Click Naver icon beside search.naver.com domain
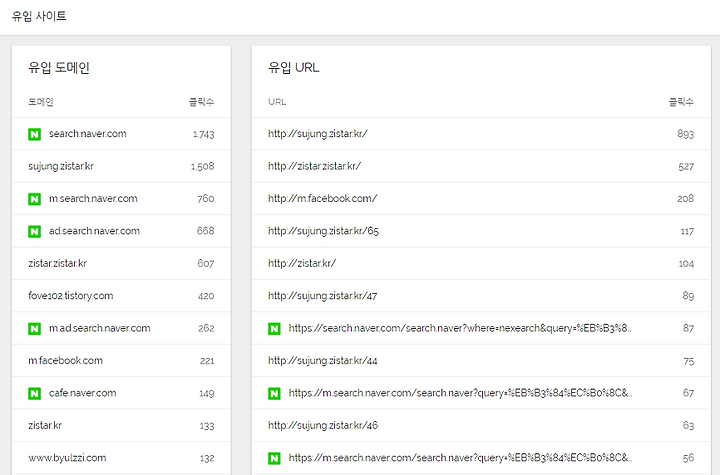 tap(34, 134)
